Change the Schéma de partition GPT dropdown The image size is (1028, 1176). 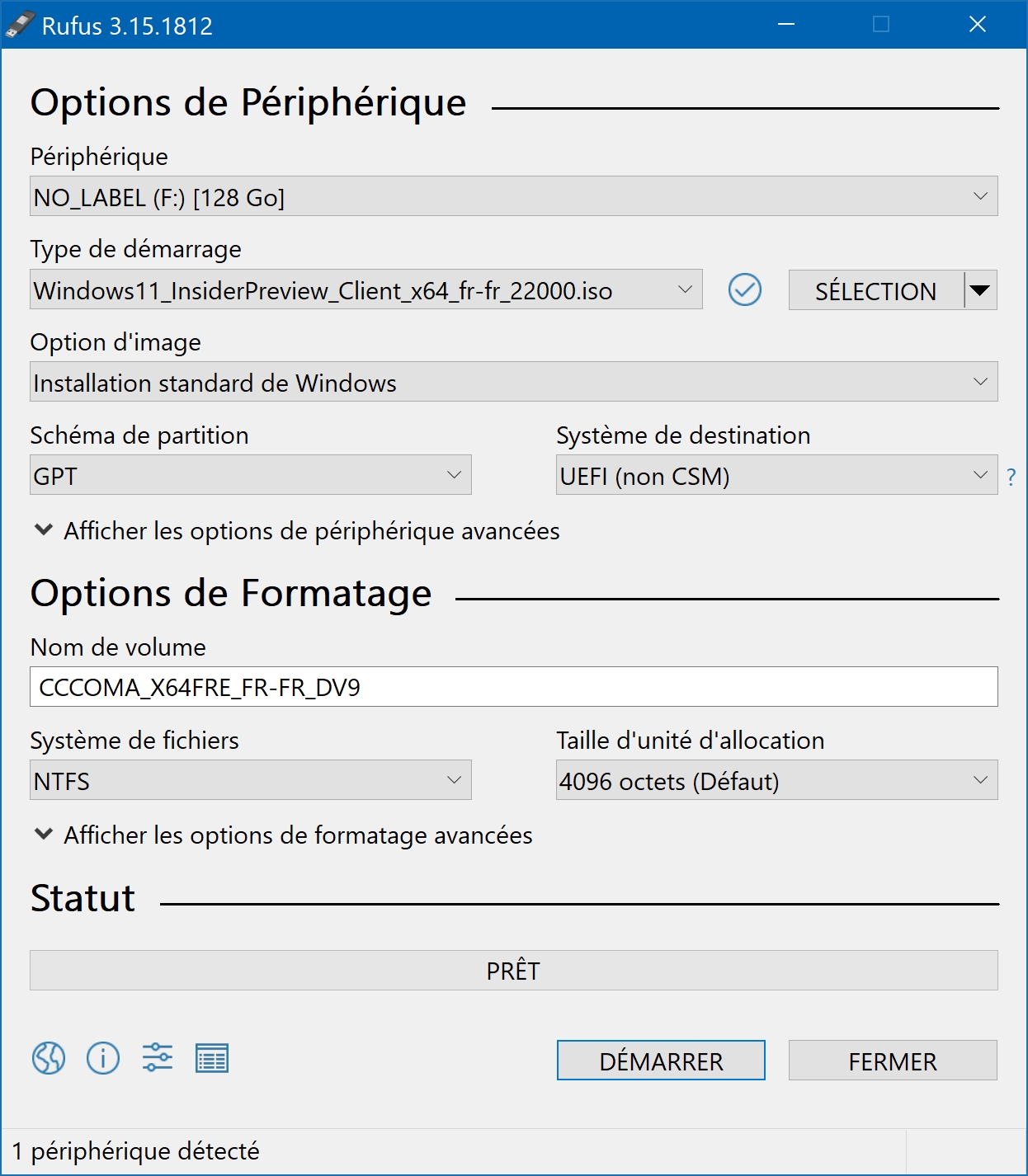pos(251,475)
